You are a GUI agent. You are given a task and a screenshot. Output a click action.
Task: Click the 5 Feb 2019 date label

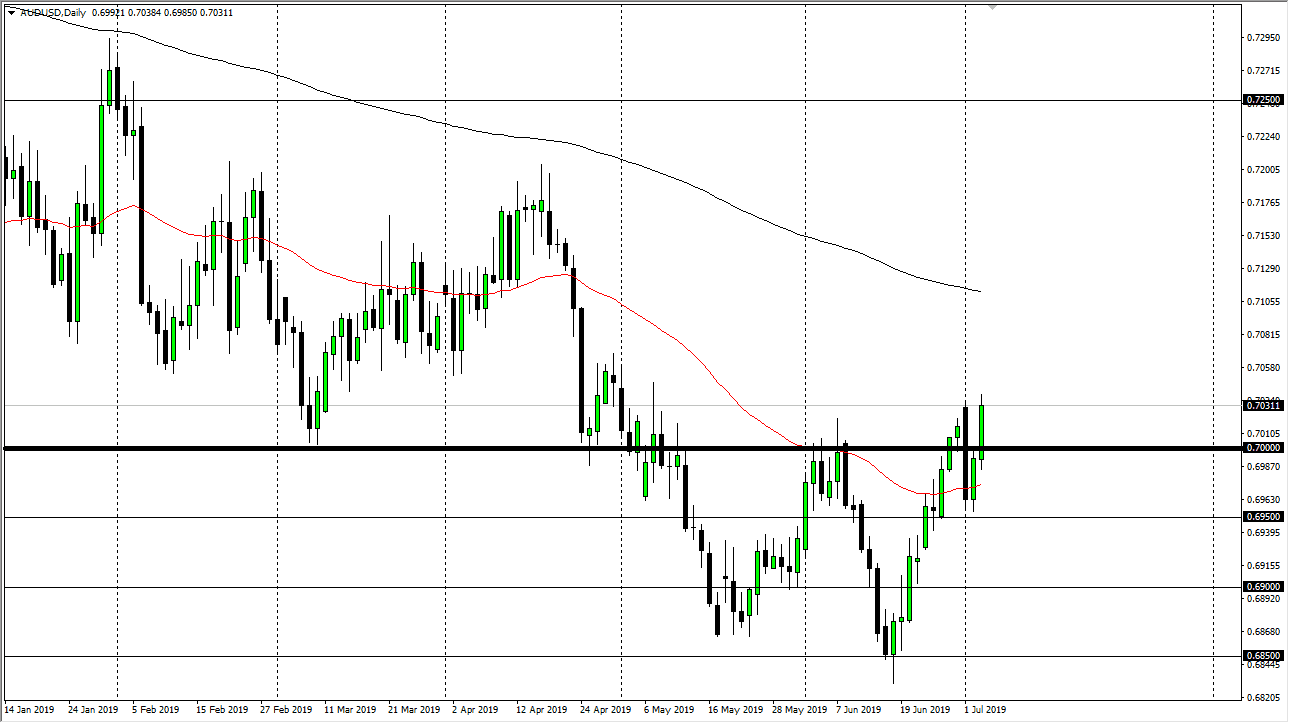160,710
